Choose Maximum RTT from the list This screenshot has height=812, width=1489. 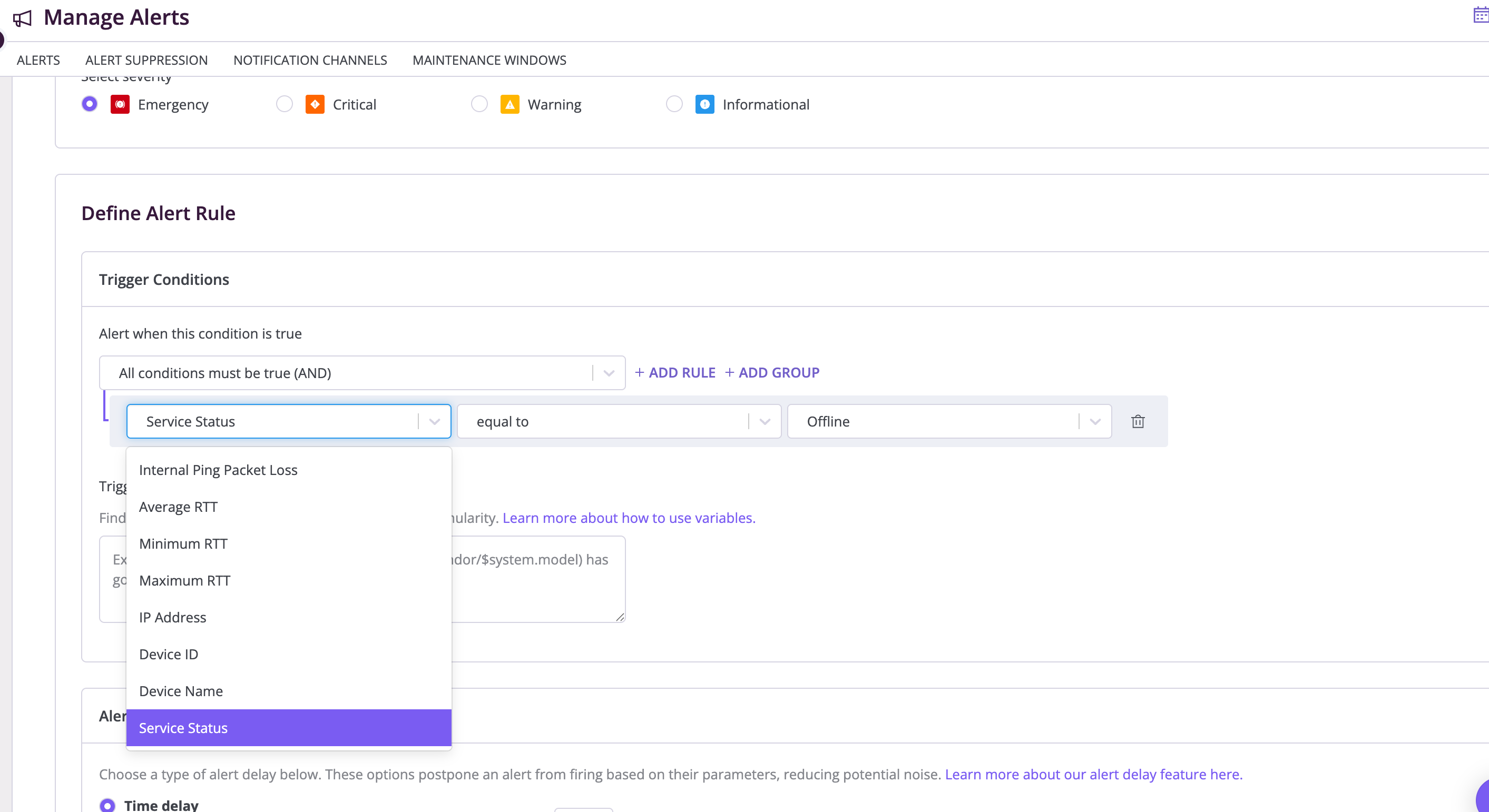pyautogui.click(x=288, y=581)
